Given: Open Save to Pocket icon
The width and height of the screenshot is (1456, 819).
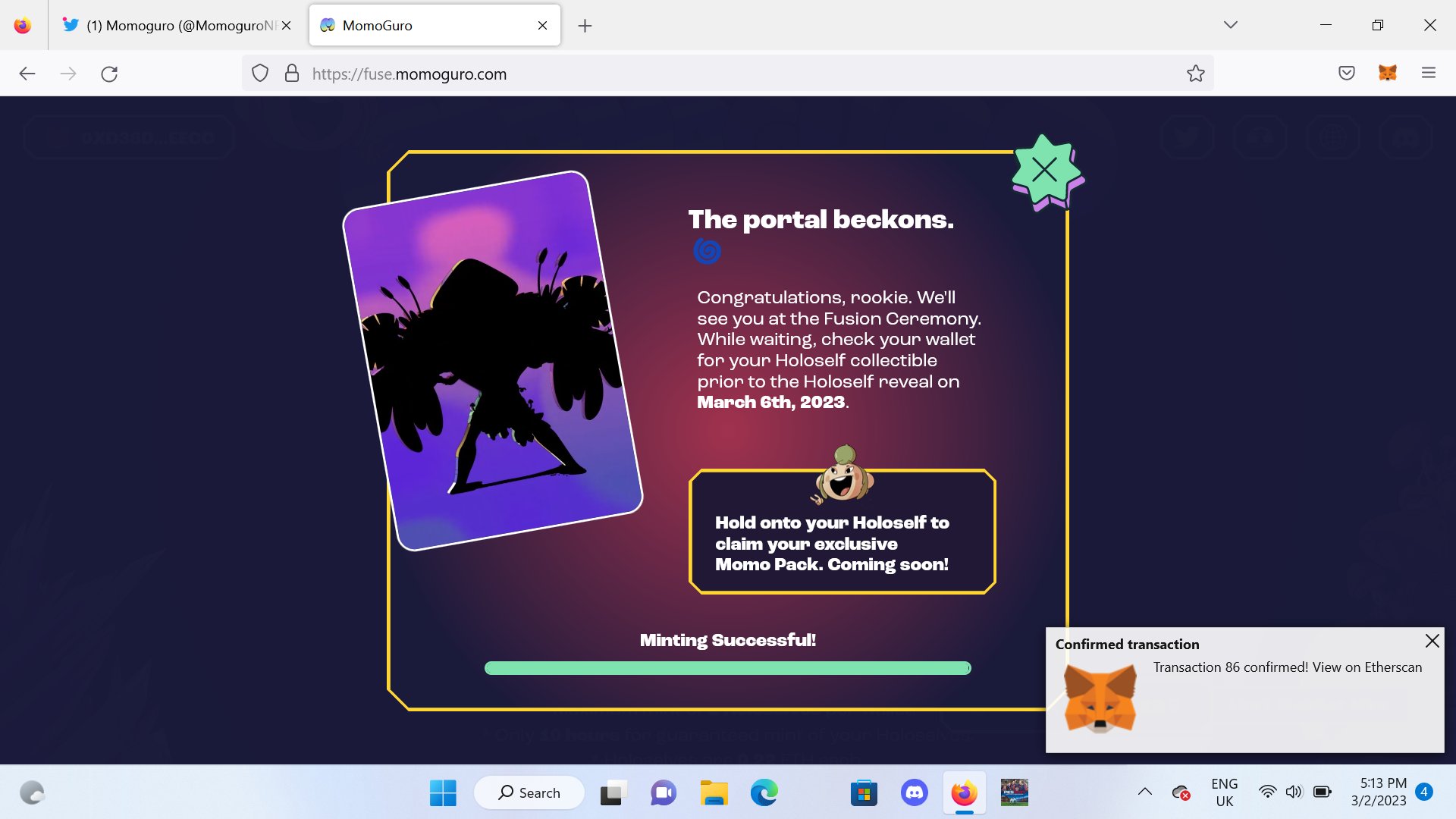Looking at the screenshot, I should coord(1346,73).
